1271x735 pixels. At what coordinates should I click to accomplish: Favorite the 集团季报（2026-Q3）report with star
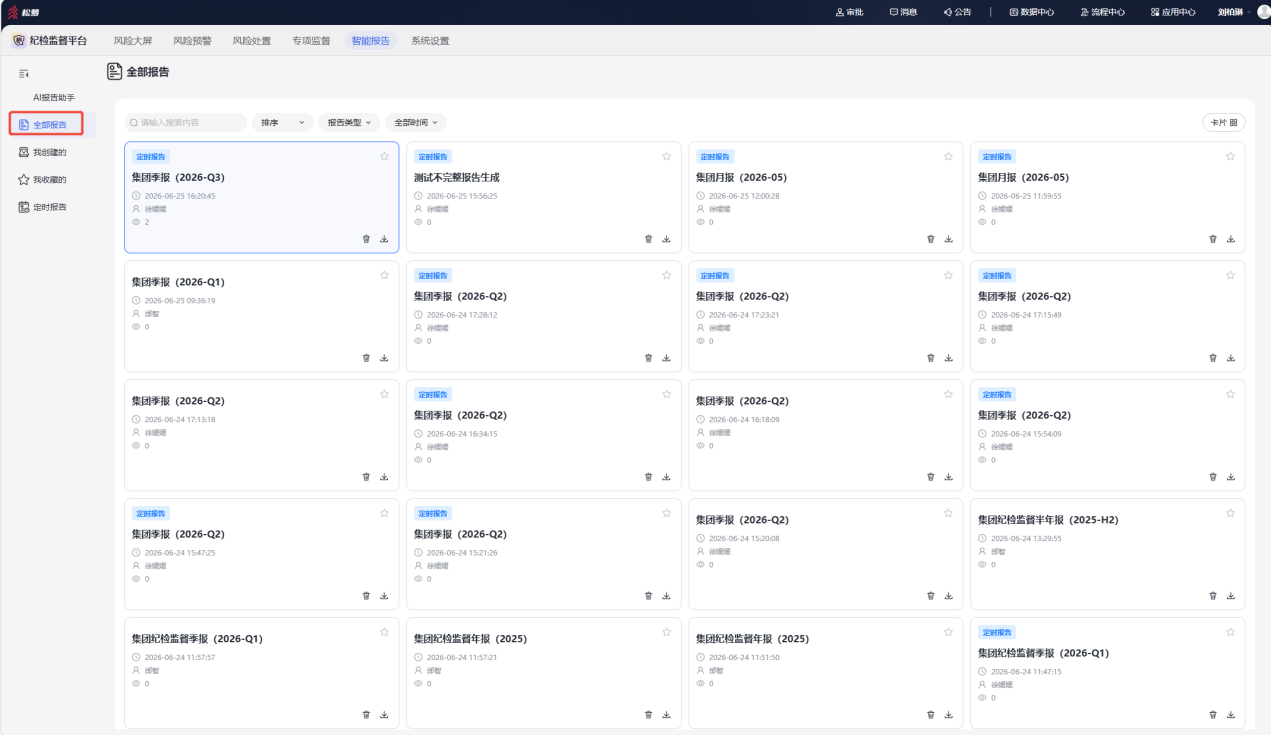point(384,156)
